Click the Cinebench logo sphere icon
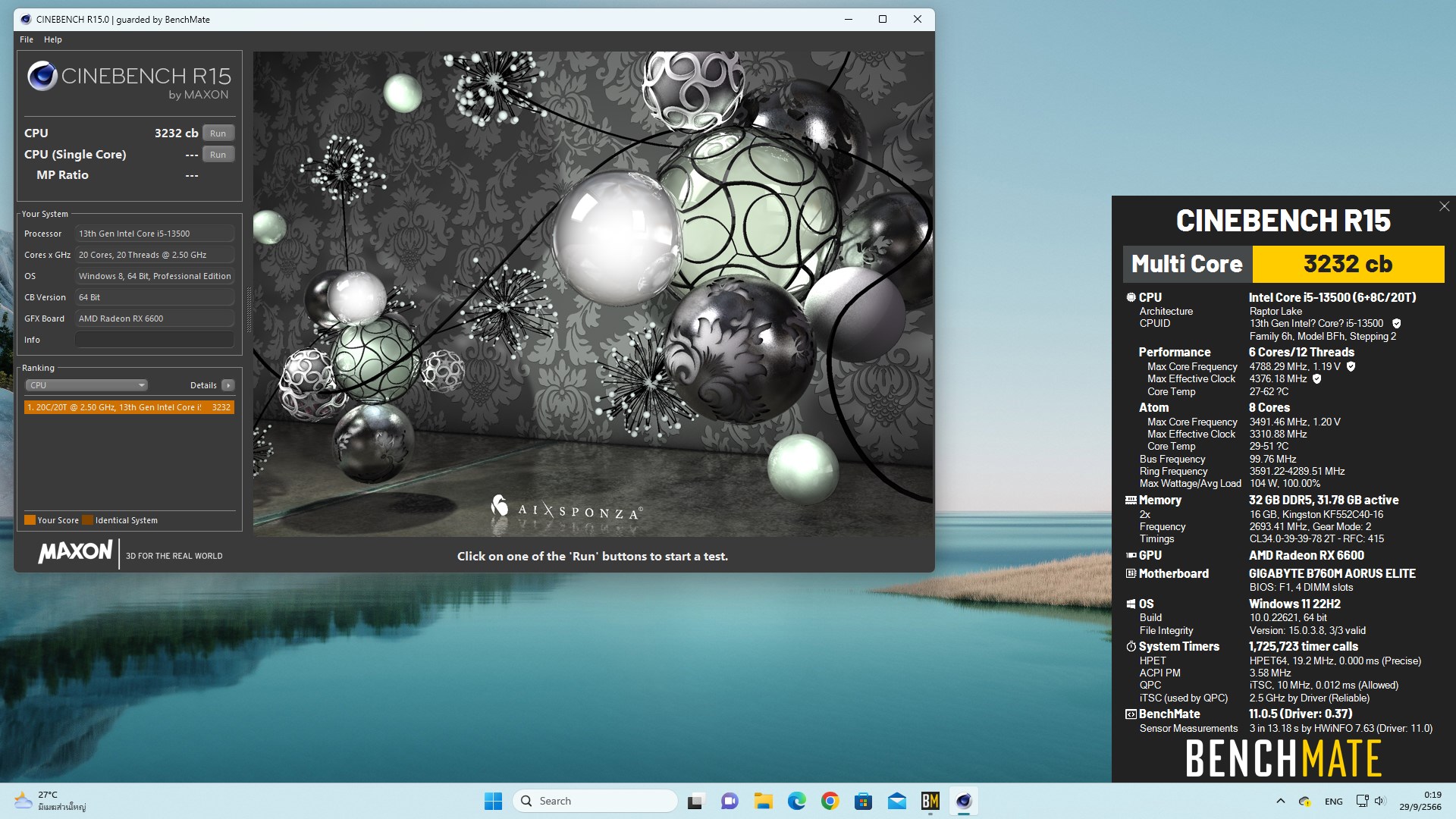Screen dimensions: 1456x819 (42, 76)
